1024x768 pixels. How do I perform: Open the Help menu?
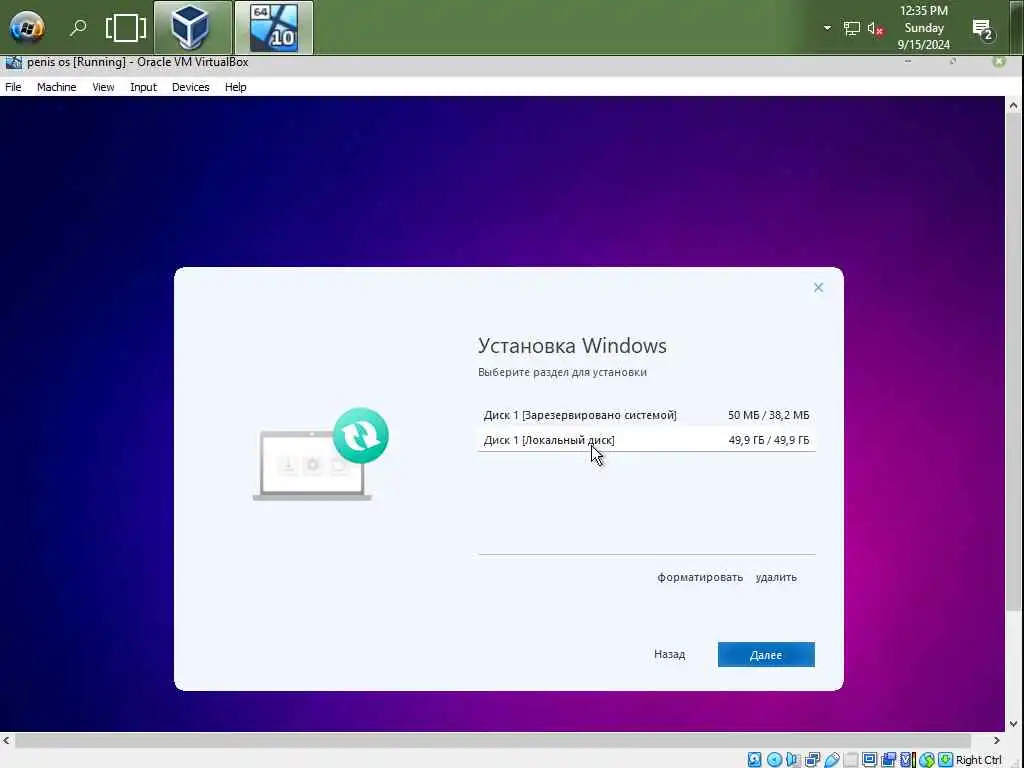coord(235,87)
